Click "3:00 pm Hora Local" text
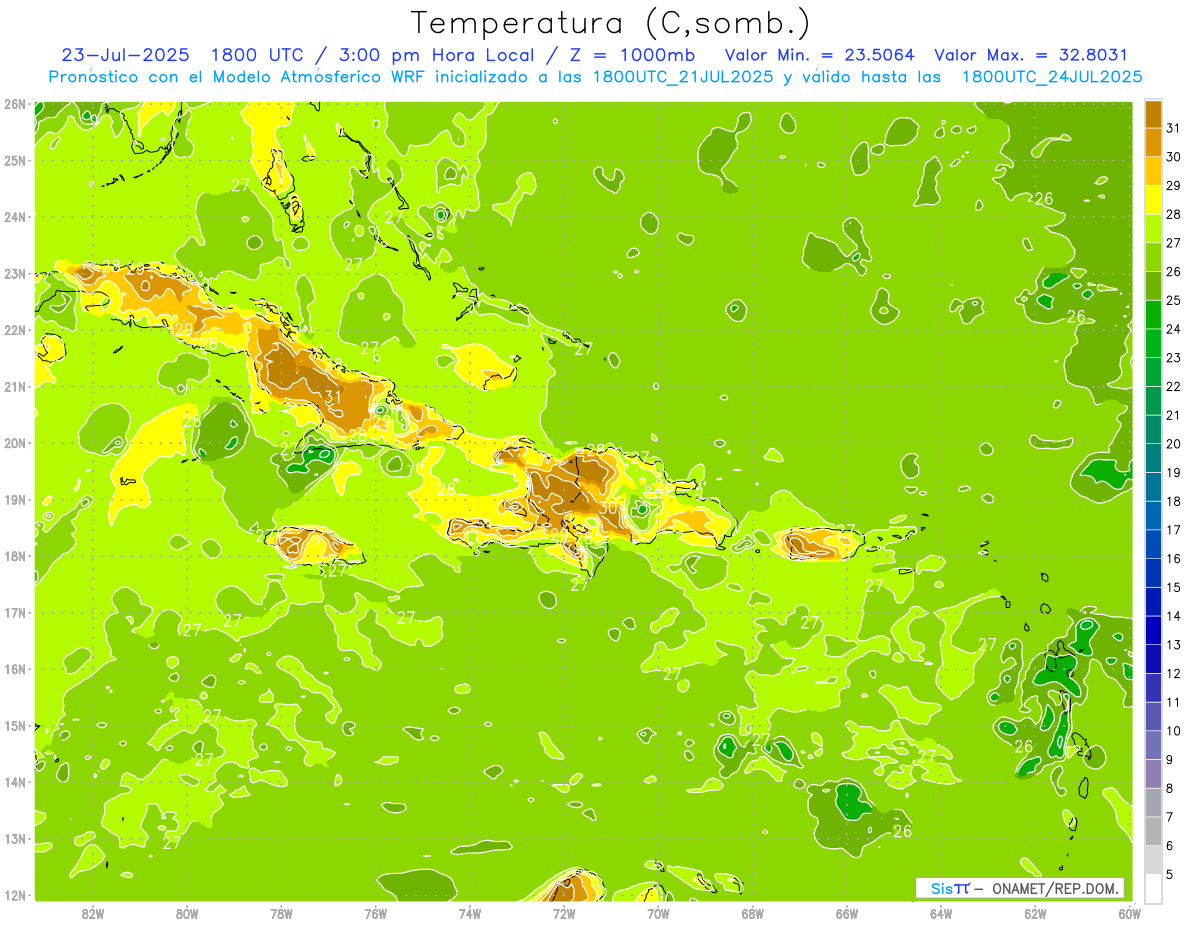Viewport: 1200px width, 927px height. click(435, 55)
